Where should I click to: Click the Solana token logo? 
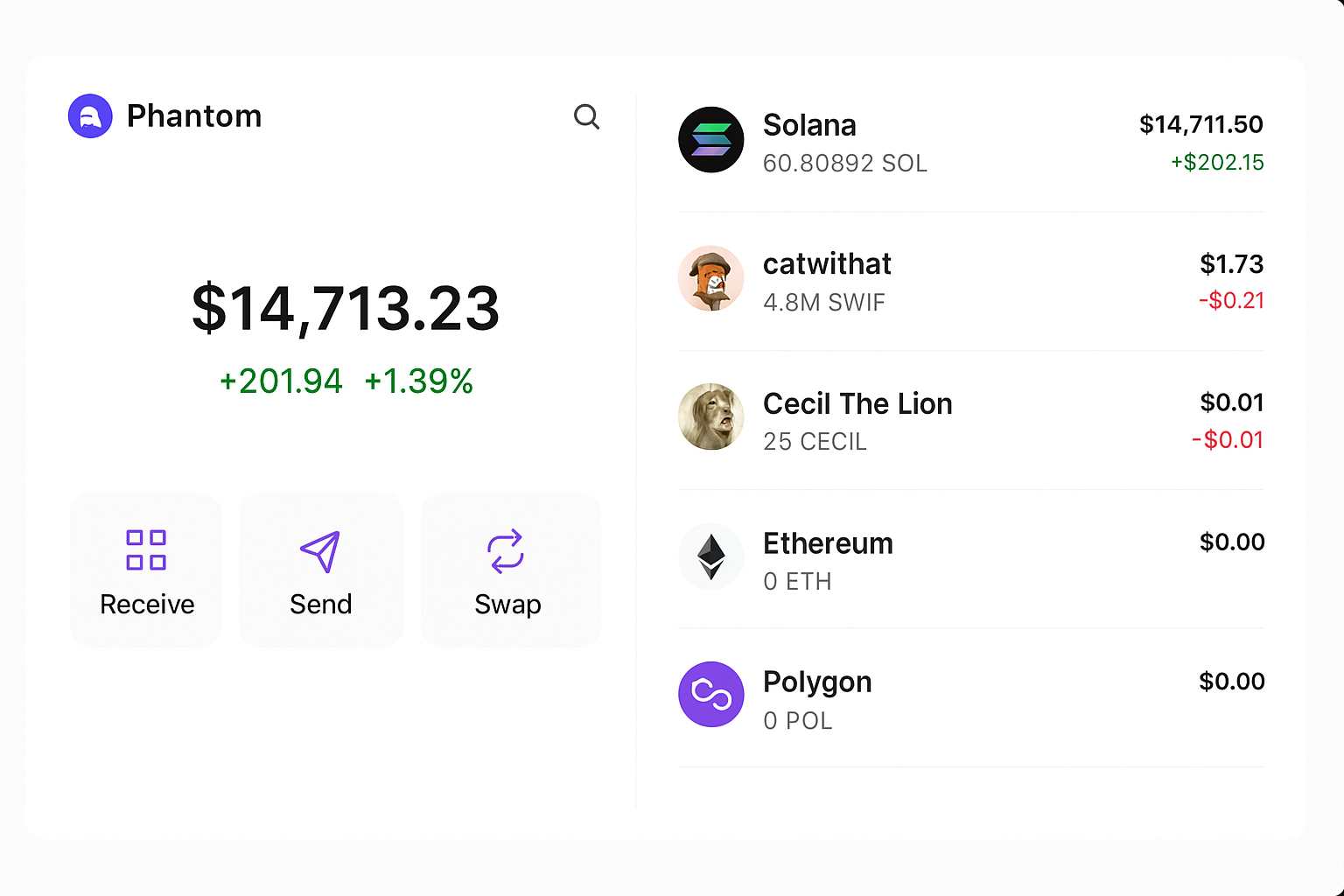(x=710, y=140)
